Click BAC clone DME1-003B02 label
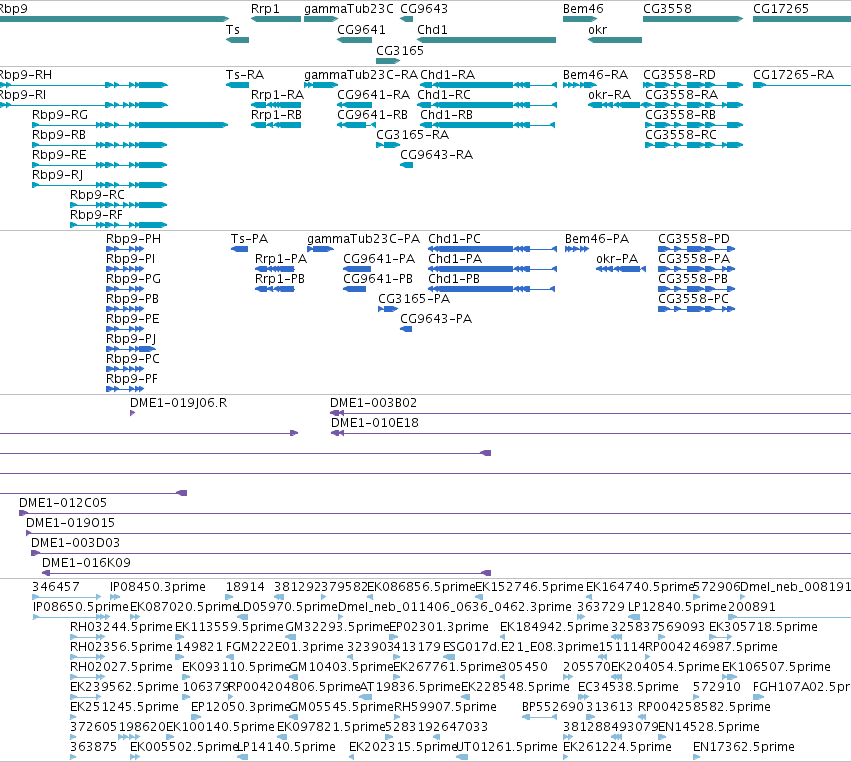The image size is (851, 762). pyautogui.click(x=373, y=403)
